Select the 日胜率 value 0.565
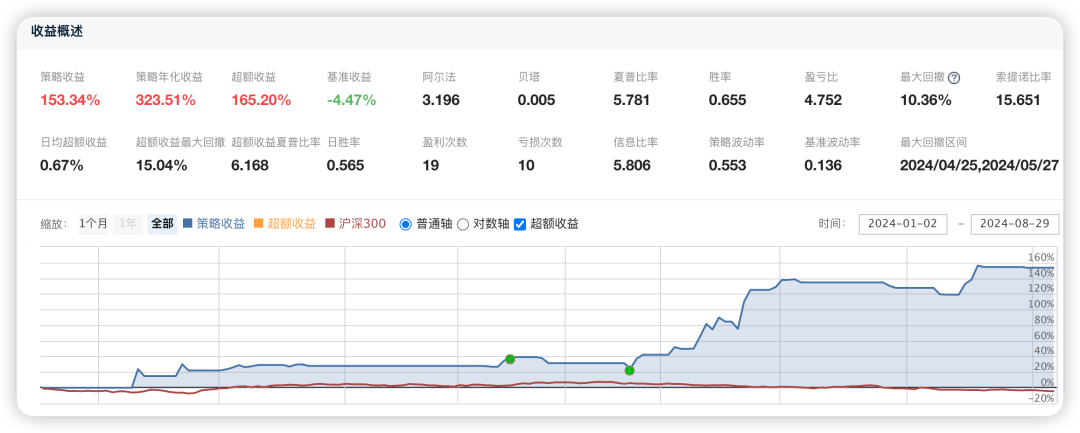This screenshot has width=1080, height=433. (345, 165)
